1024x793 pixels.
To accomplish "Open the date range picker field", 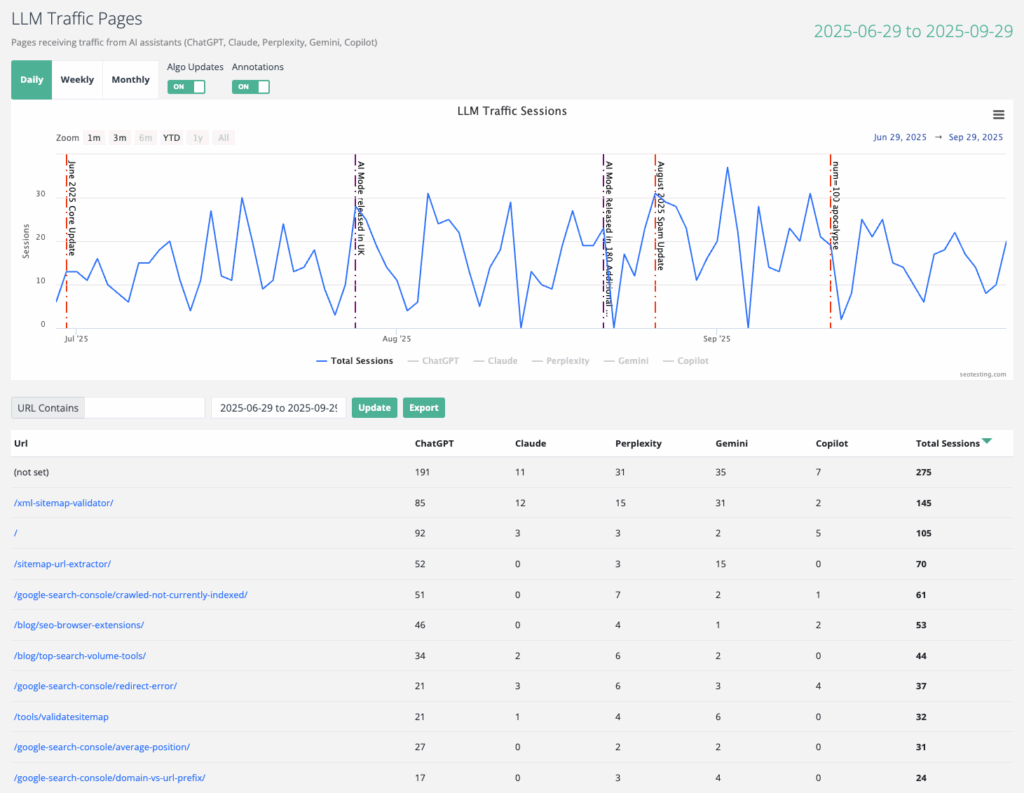I will pos(278,408).
